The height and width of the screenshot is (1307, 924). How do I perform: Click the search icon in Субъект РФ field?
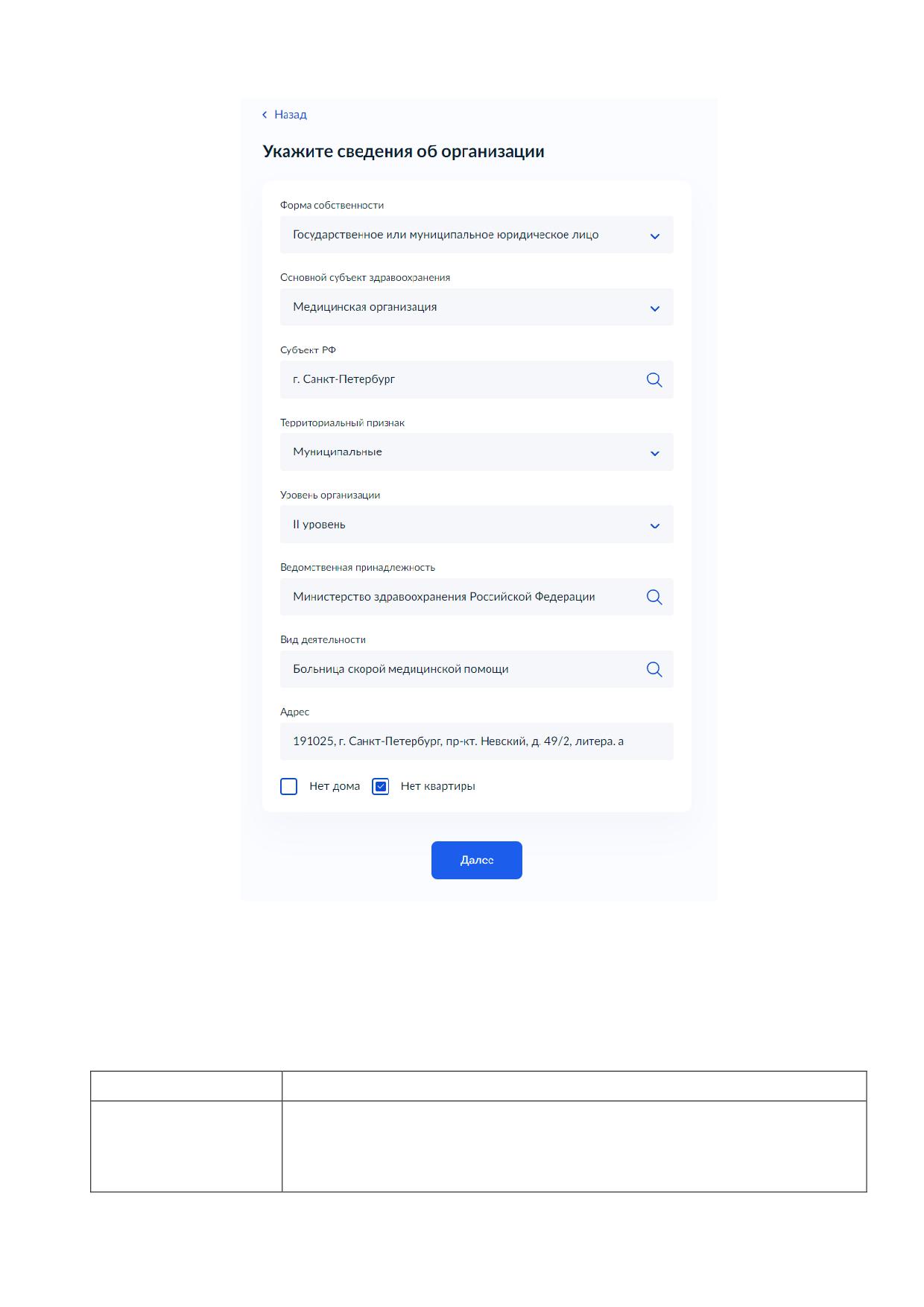654,380
